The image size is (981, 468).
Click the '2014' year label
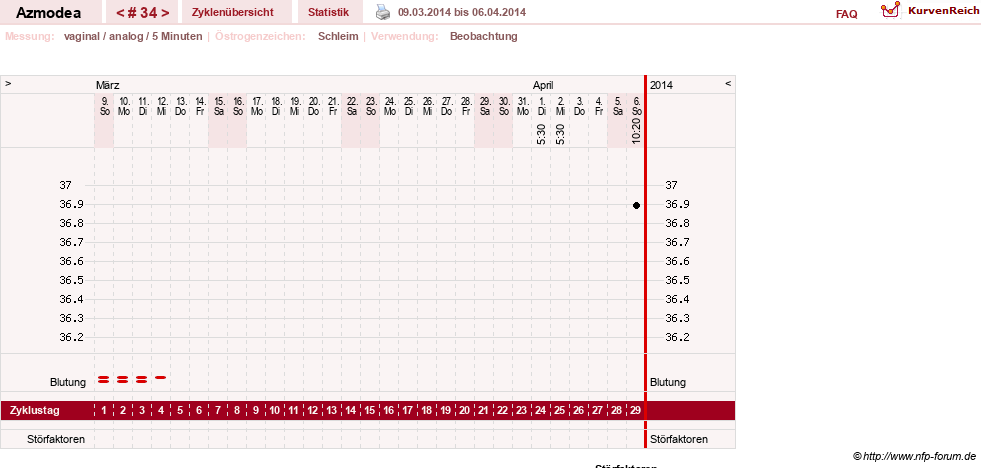661,85
